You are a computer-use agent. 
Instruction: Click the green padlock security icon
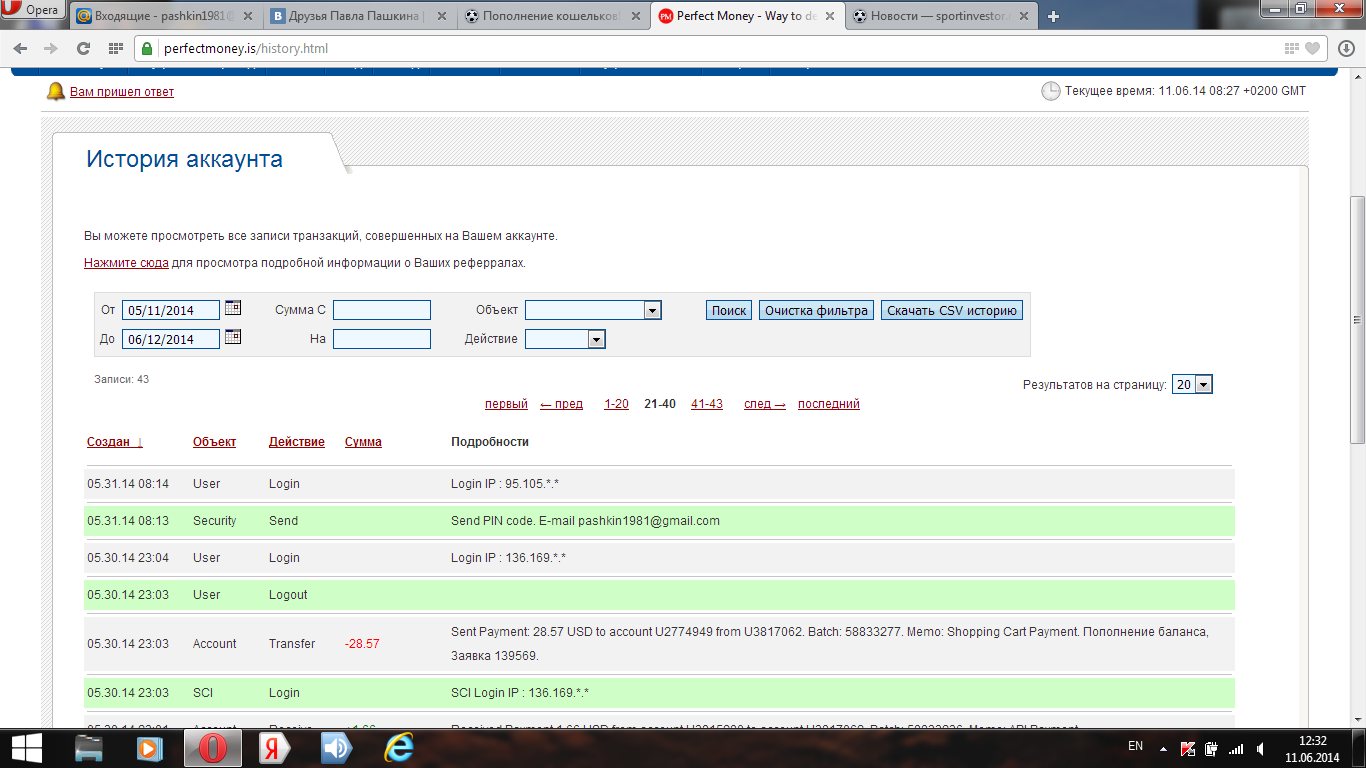147,48
